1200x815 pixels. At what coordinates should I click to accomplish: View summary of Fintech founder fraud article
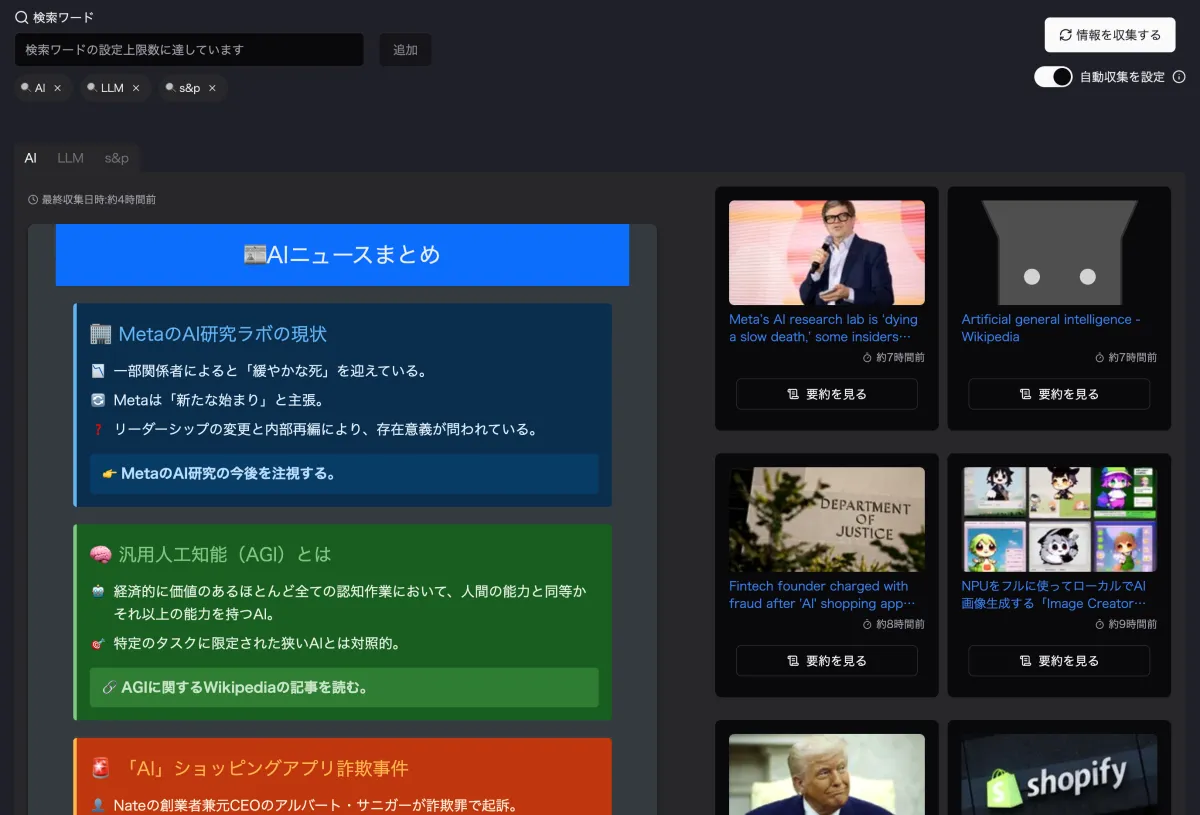point(826,661)
